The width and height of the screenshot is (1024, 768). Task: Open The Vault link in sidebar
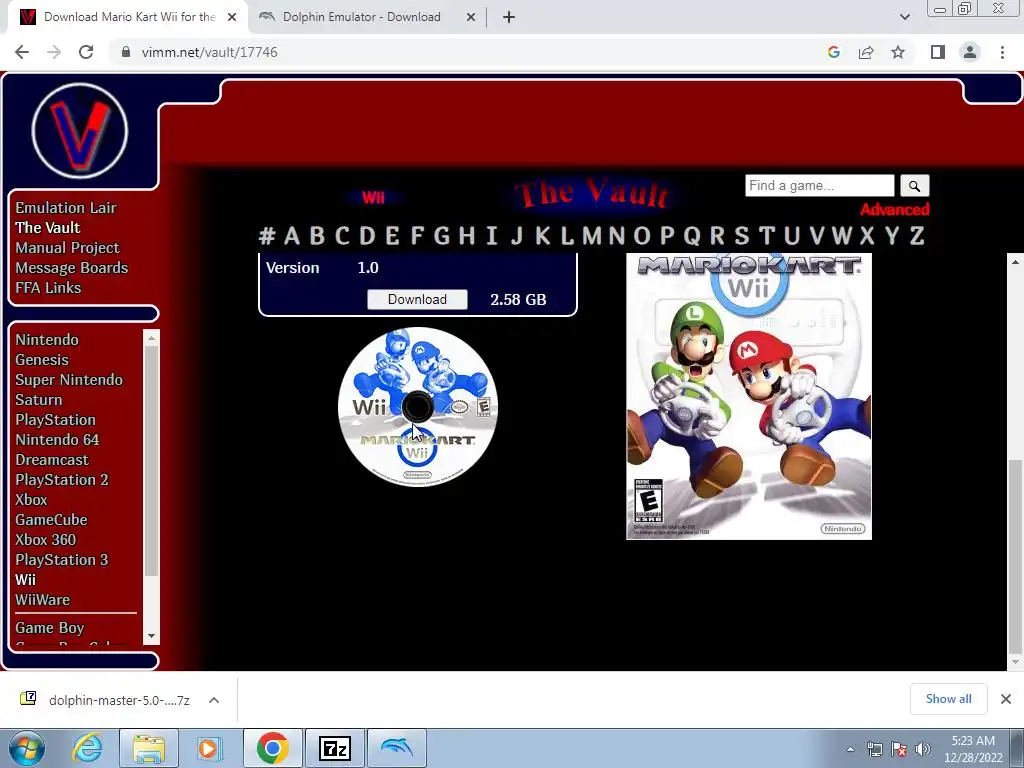click(48, 227)
